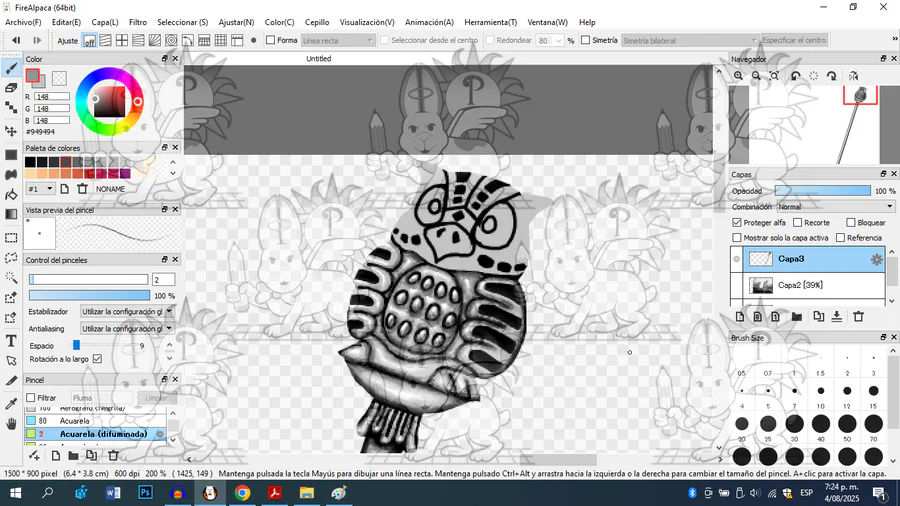
Task: Open the Línea recta shape dropdown
Action: pyautogui.click(x=338, y=41)
